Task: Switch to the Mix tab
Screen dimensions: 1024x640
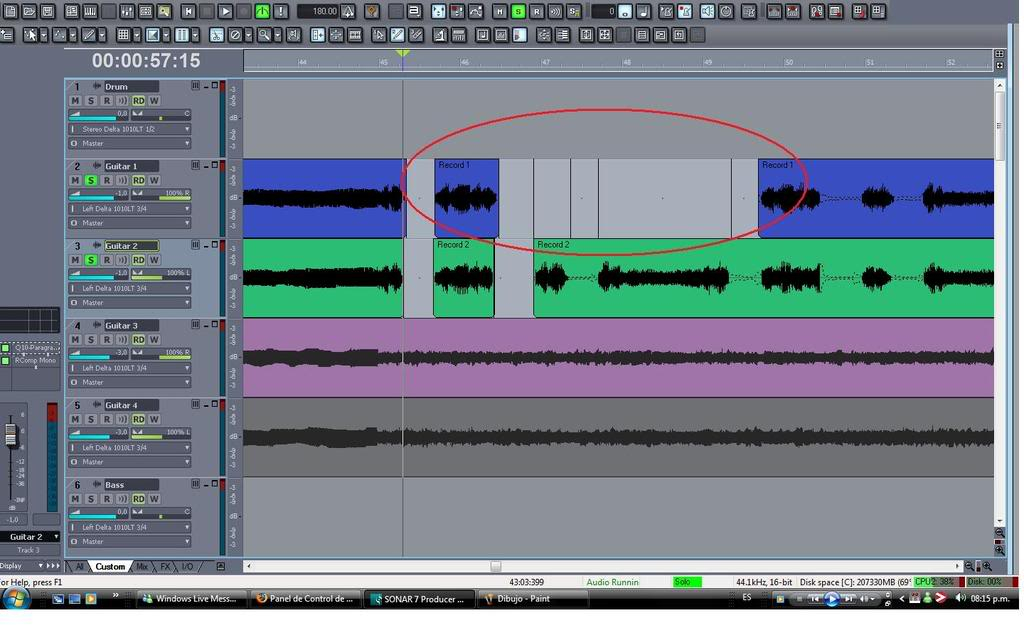Action: tap(142, 567)
